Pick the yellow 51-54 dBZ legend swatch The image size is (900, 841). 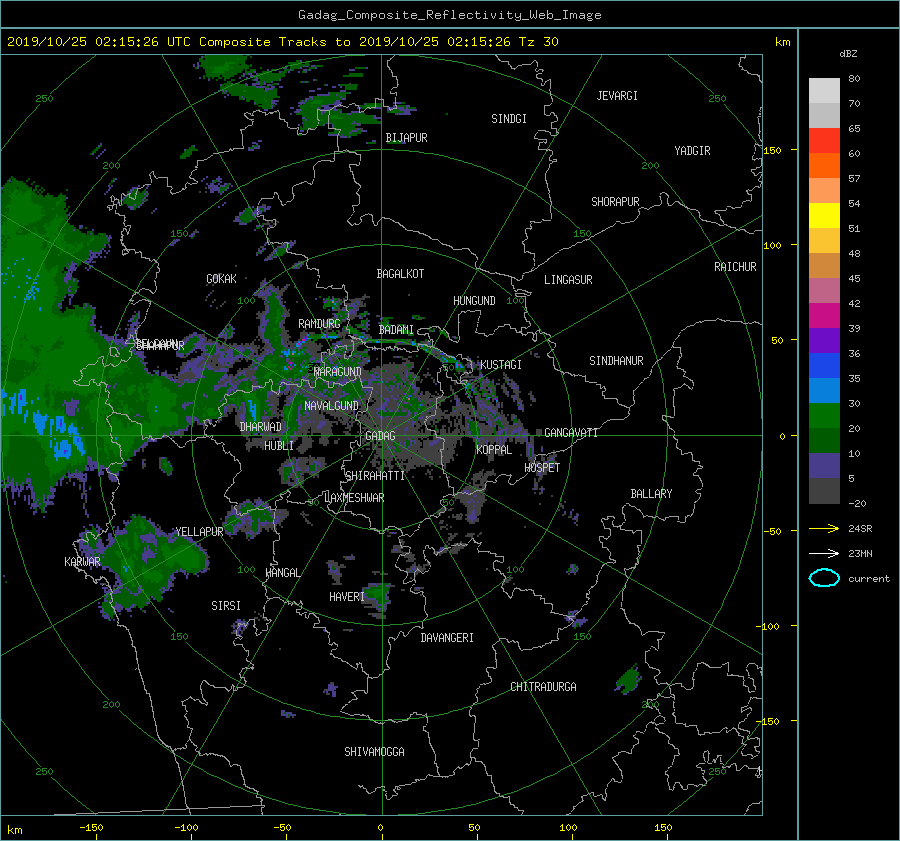pos(824,216)
